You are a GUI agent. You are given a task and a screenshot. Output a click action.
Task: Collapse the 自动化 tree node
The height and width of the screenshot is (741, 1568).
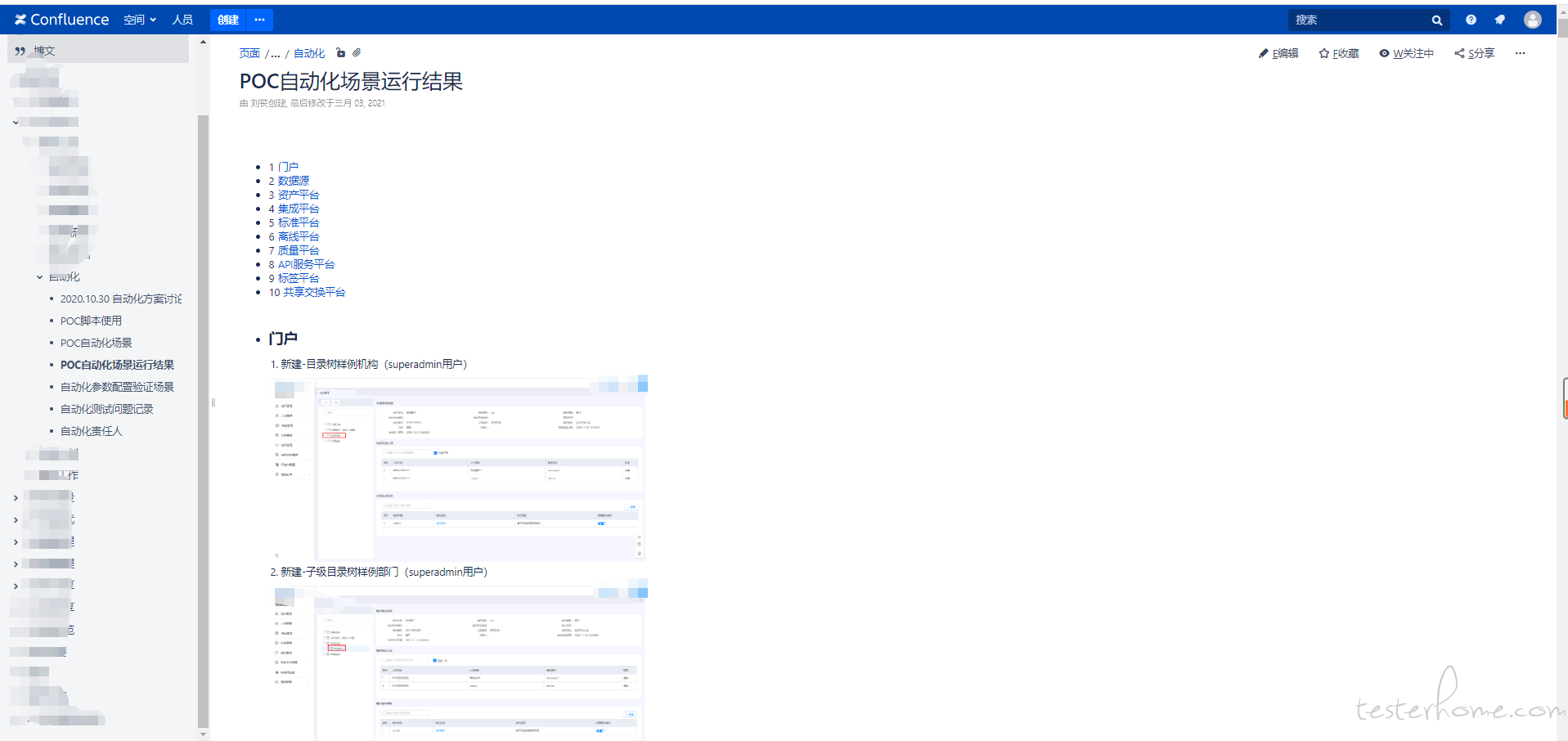pyautogui.click(x=39, y=277)
